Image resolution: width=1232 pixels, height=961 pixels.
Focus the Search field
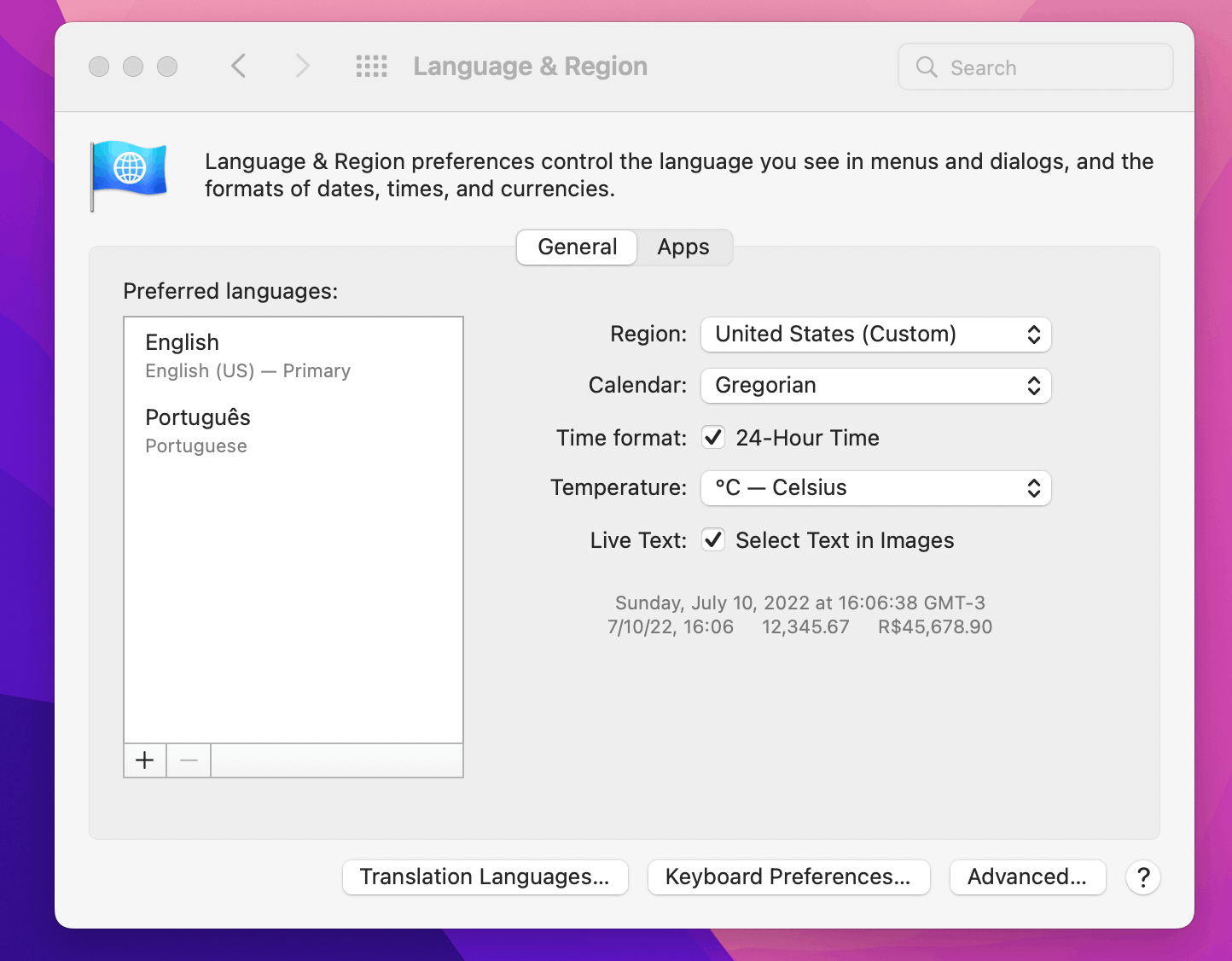coord(1035,67)
